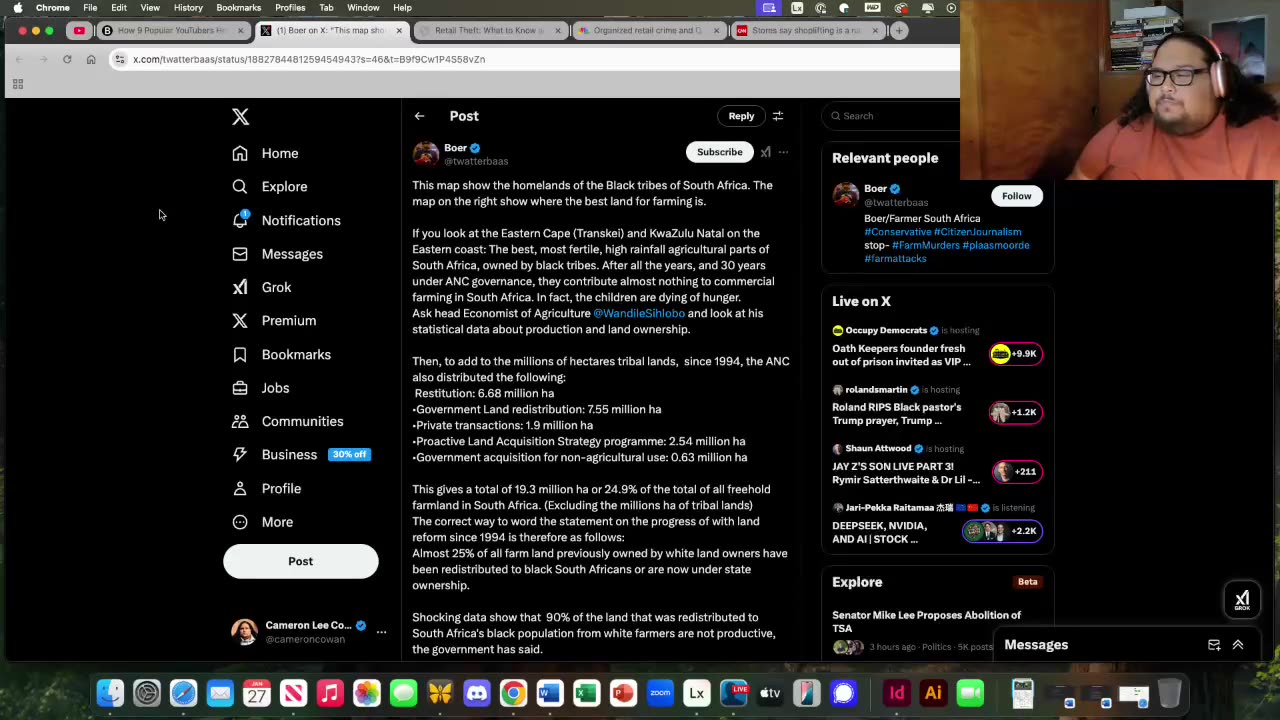Compose new message icon in Messages drawer
This screenshot has width=1280, height=720.
(x=1214, y=645)
